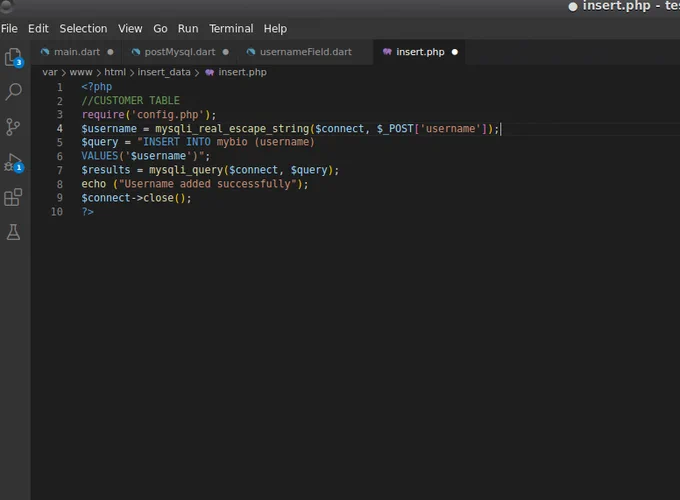Screen dimensions: 680x500
Task: Open the View menu
Action: (130, 29)
